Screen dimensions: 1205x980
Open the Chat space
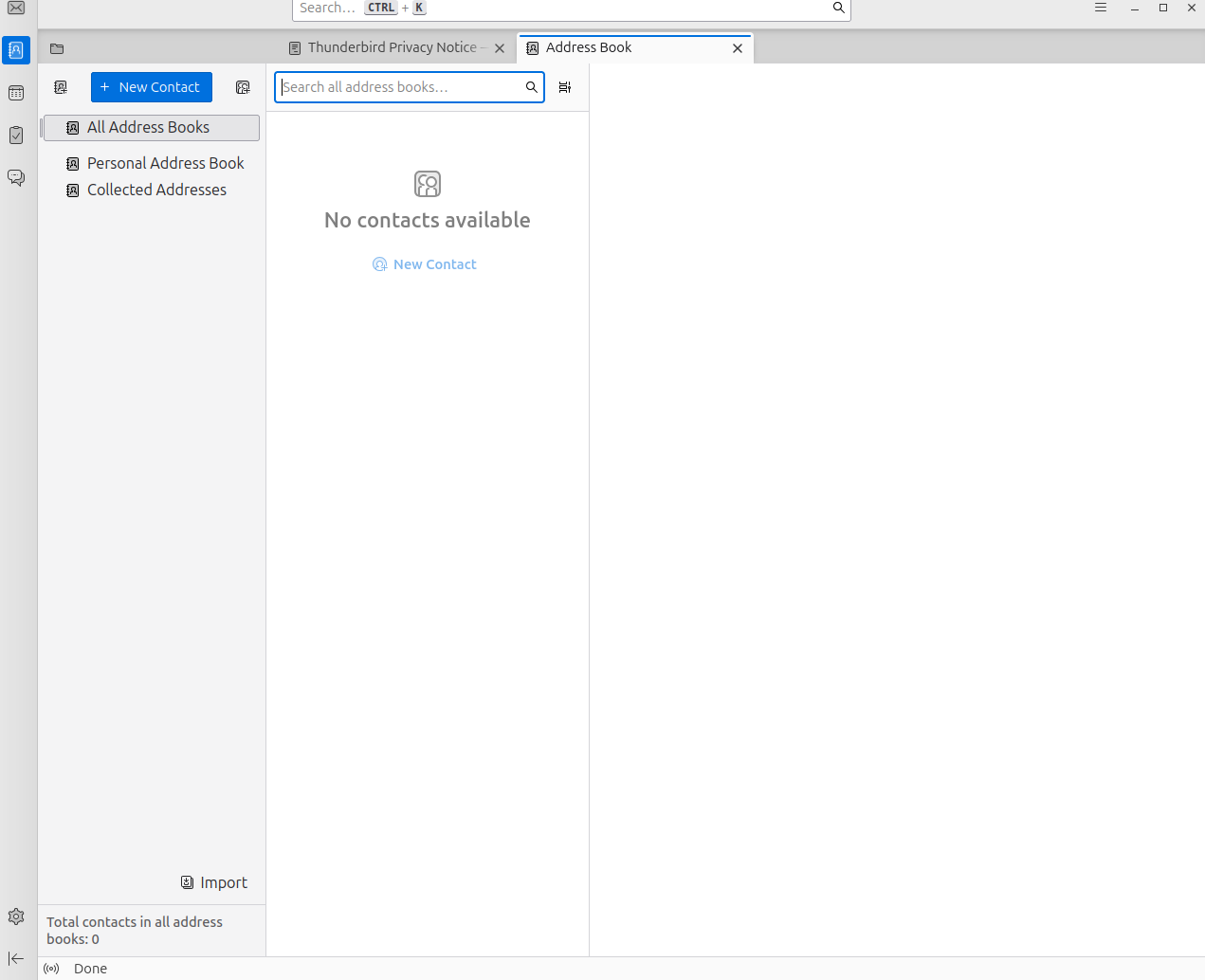coord(16,177)
